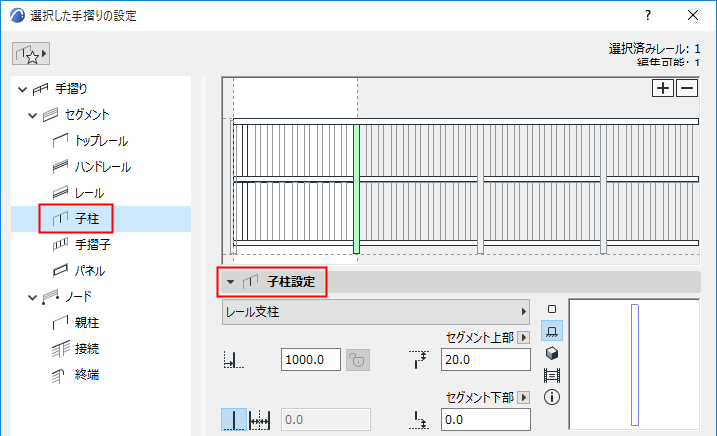Click the post preview thumbnail

634,365
